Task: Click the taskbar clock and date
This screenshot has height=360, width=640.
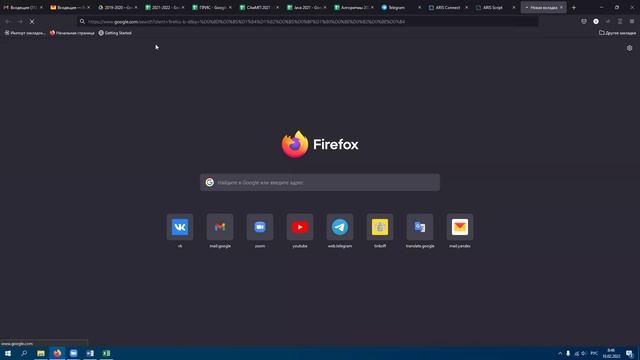Action: coord(611,353)
